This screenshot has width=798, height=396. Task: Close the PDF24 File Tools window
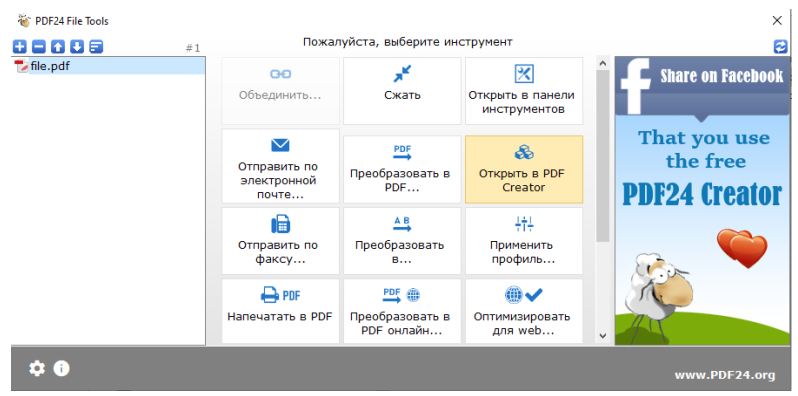pyautogui.click(x=777, y=20)
